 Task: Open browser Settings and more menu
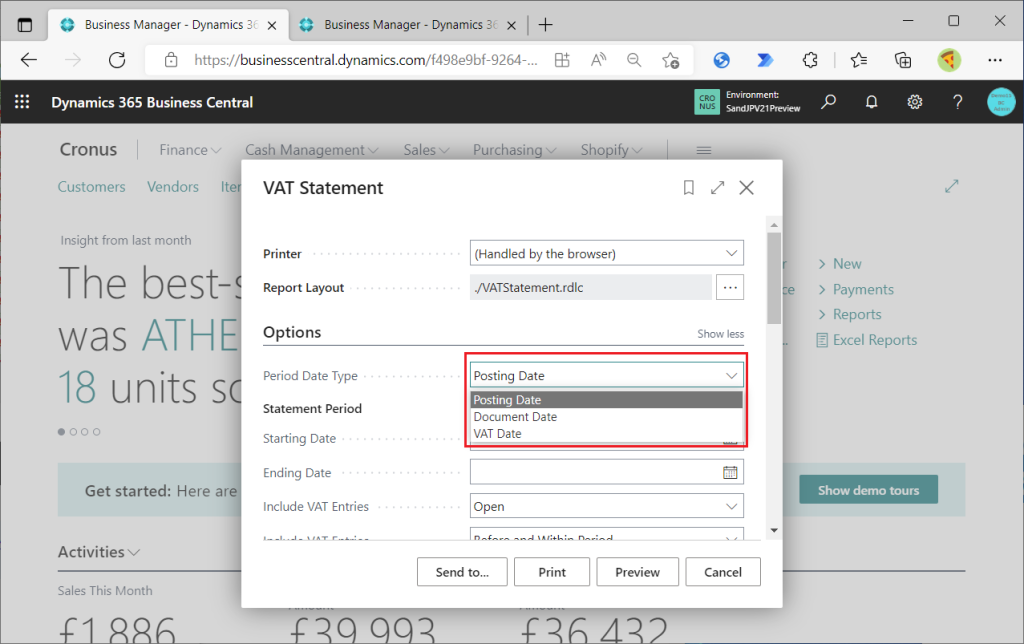(x=995, y=60)
